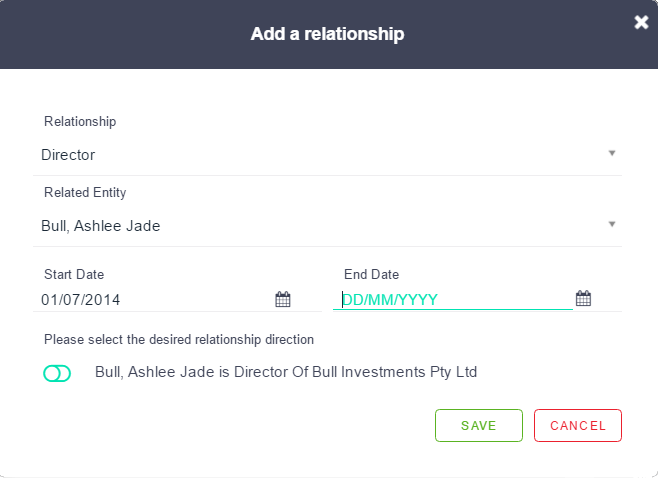The height and width of the screenshot is (478, 658).
Task: Open the End Date calendar picker
Action: click(584, 298)
